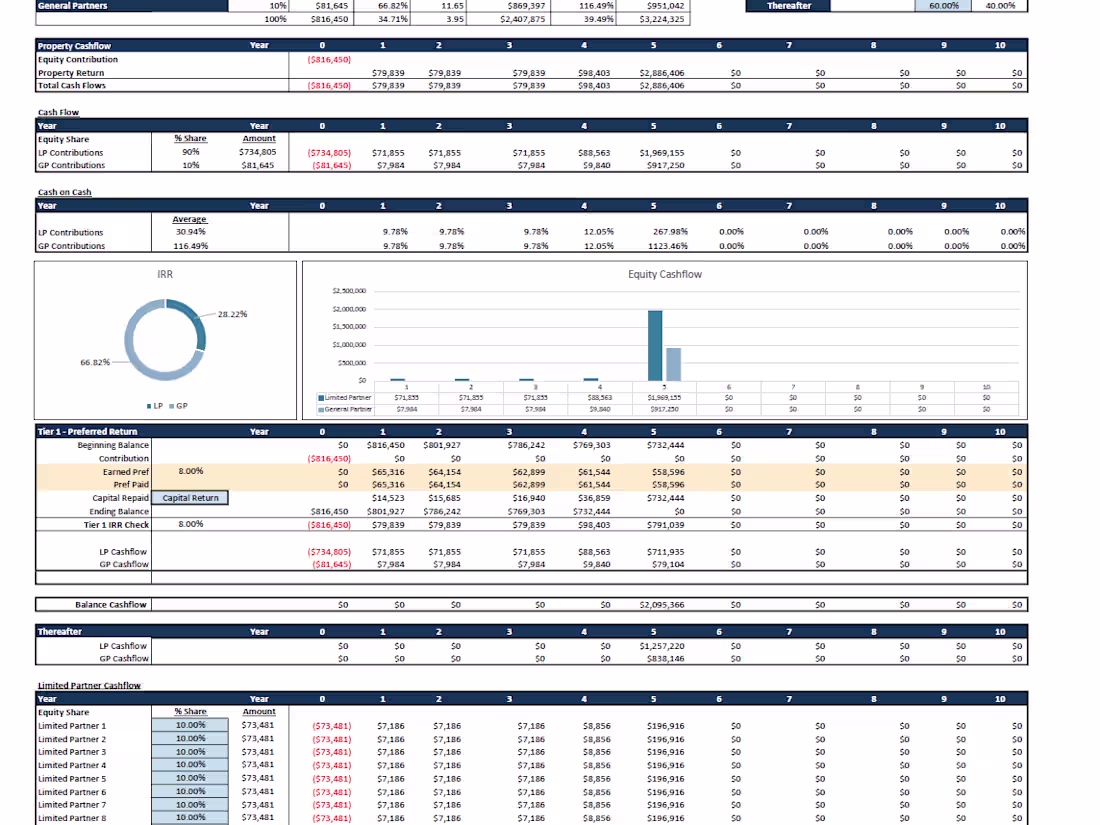Select the GP legend marker under the IRR donut
This screenshot has height=825, width=1100.
(x=172, y=405)
